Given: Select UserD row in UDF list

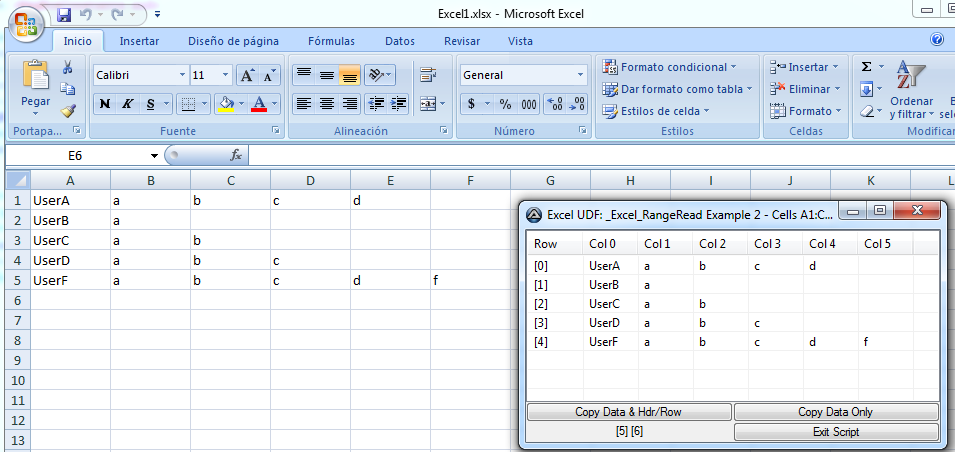Looking at the screenshot, I should 731,323.
